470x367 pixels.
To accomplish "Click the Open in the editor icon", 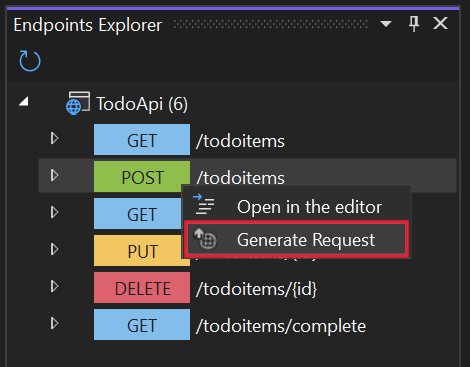I will click(204, 204).
